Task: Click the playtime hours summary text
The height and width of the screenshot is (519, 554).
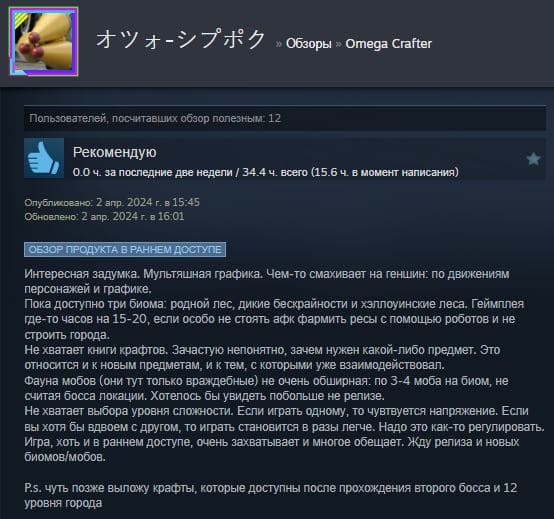Action: click(266, 172)
